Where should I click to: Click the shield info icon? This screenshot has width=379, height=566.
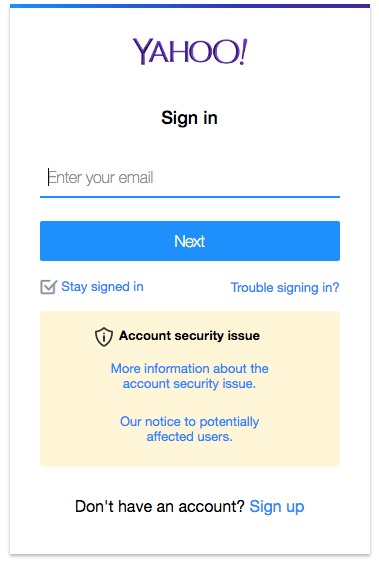click(104, 336)
